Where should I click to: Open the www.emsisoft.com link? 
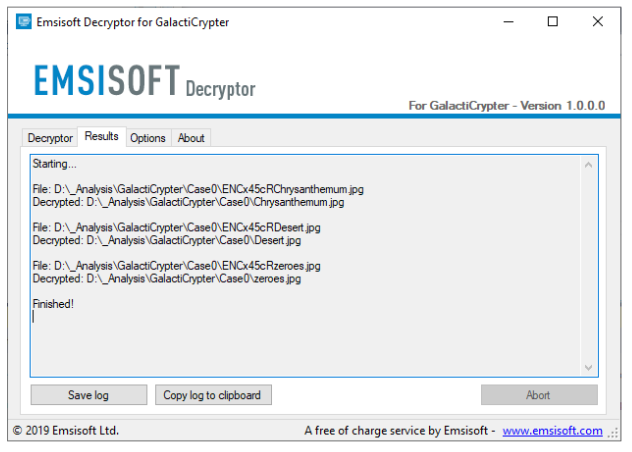click(x=552, y=431)
